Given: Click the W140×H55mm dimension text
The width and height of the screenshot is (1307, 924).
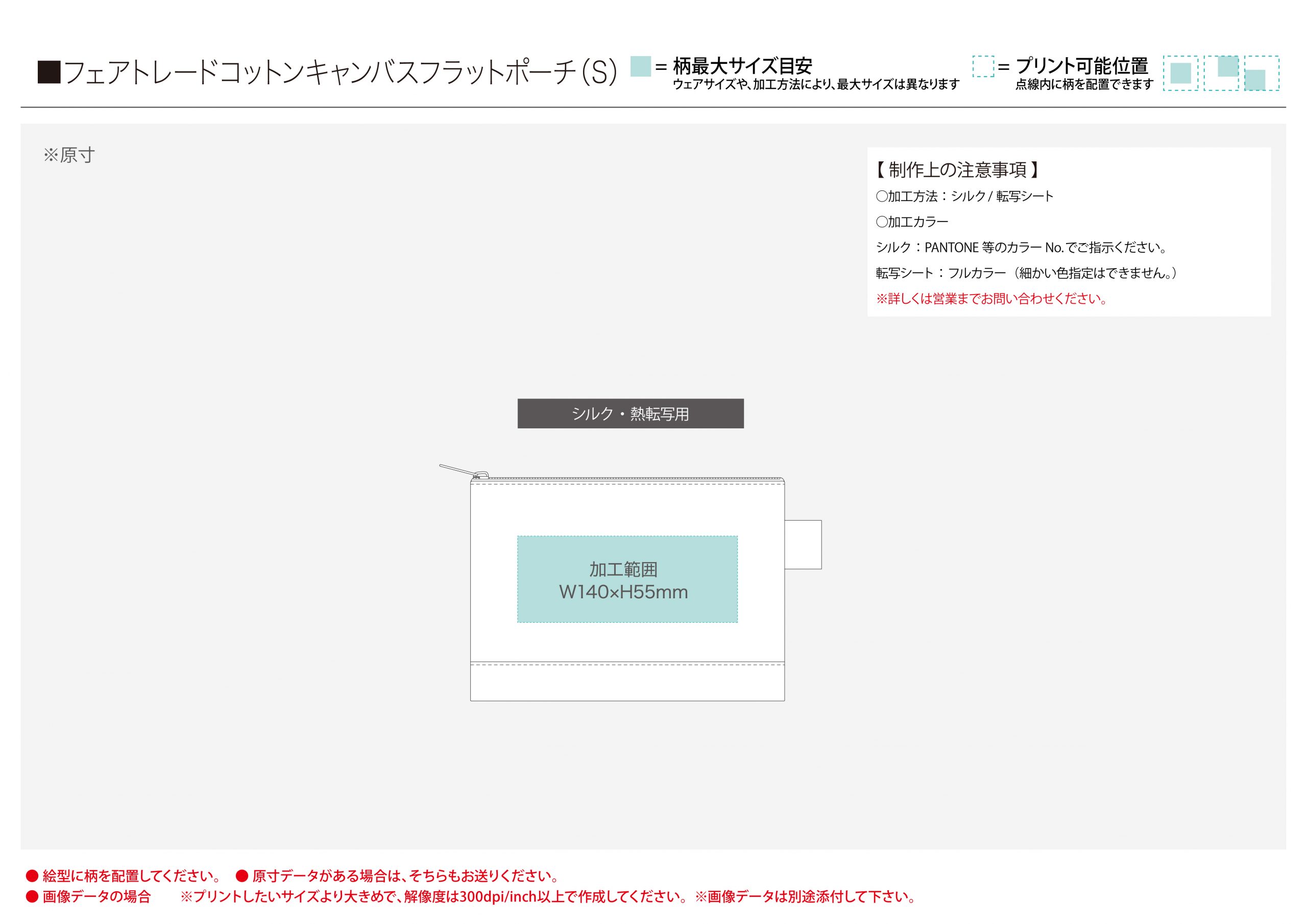Looking at the screenshot, I should (x=623, y=592).
